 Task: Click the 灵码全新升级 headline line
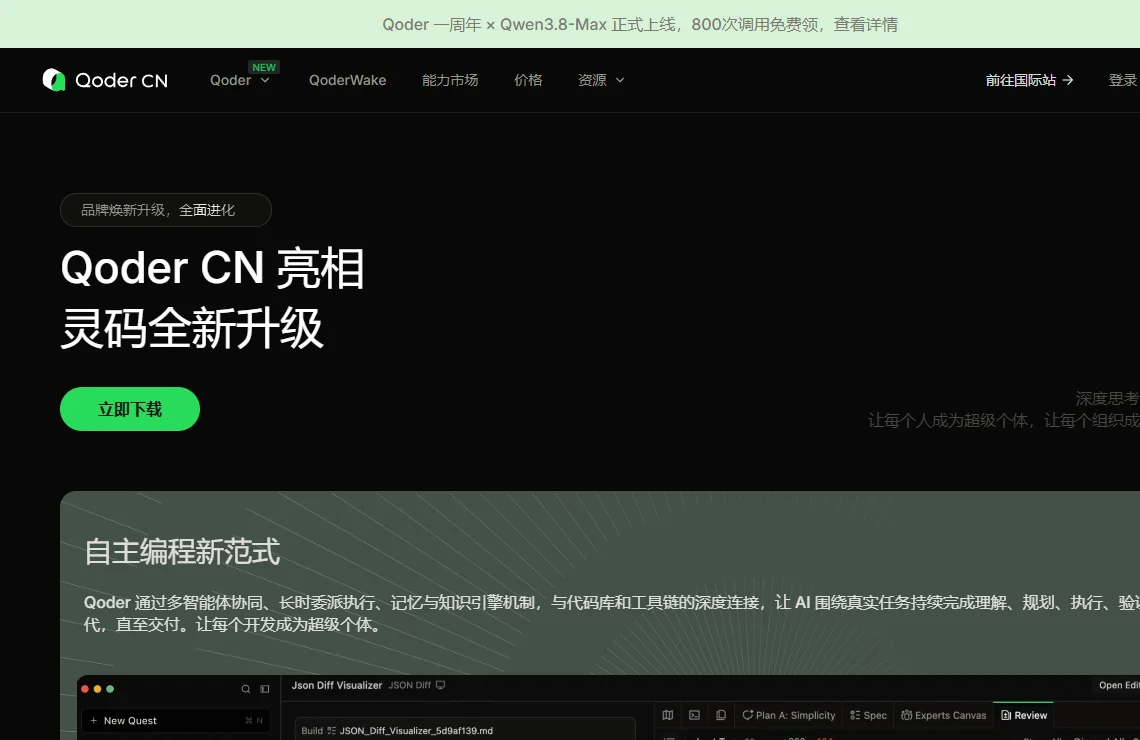point(192,329)
